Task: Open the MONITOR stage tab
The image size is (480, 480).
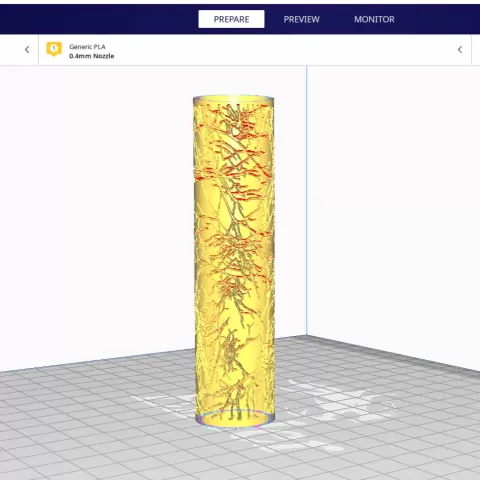Action: (x=374, y=19)
